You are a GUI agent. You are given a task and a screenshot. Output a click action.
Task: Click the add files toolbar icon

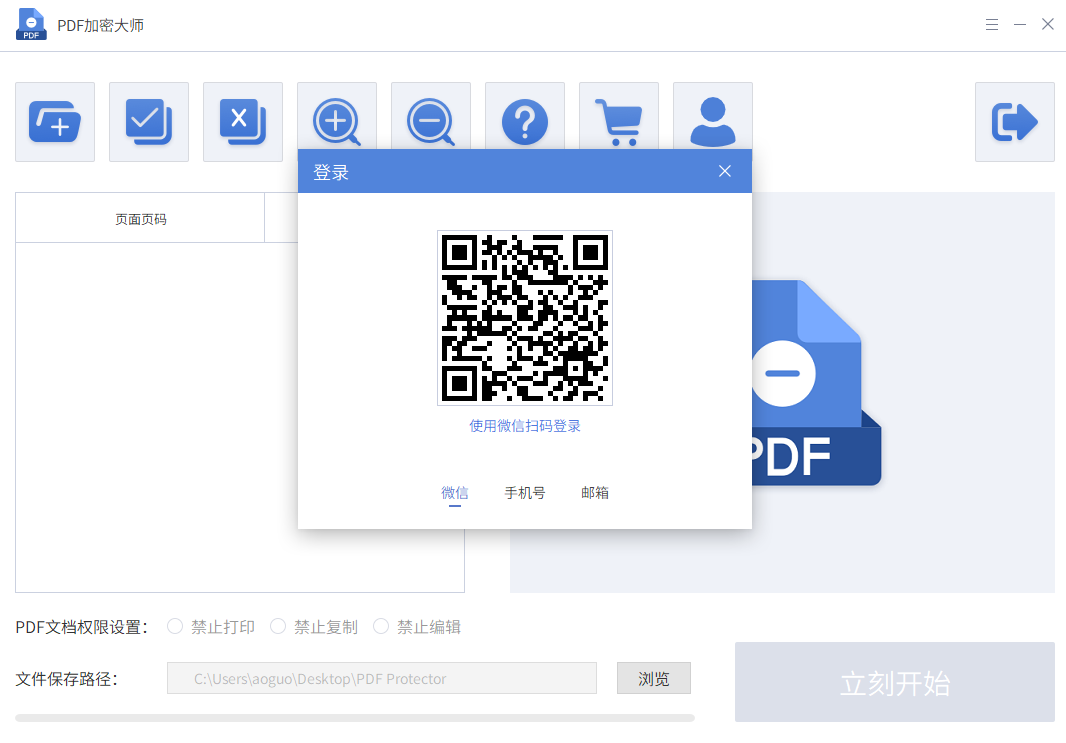55,122
